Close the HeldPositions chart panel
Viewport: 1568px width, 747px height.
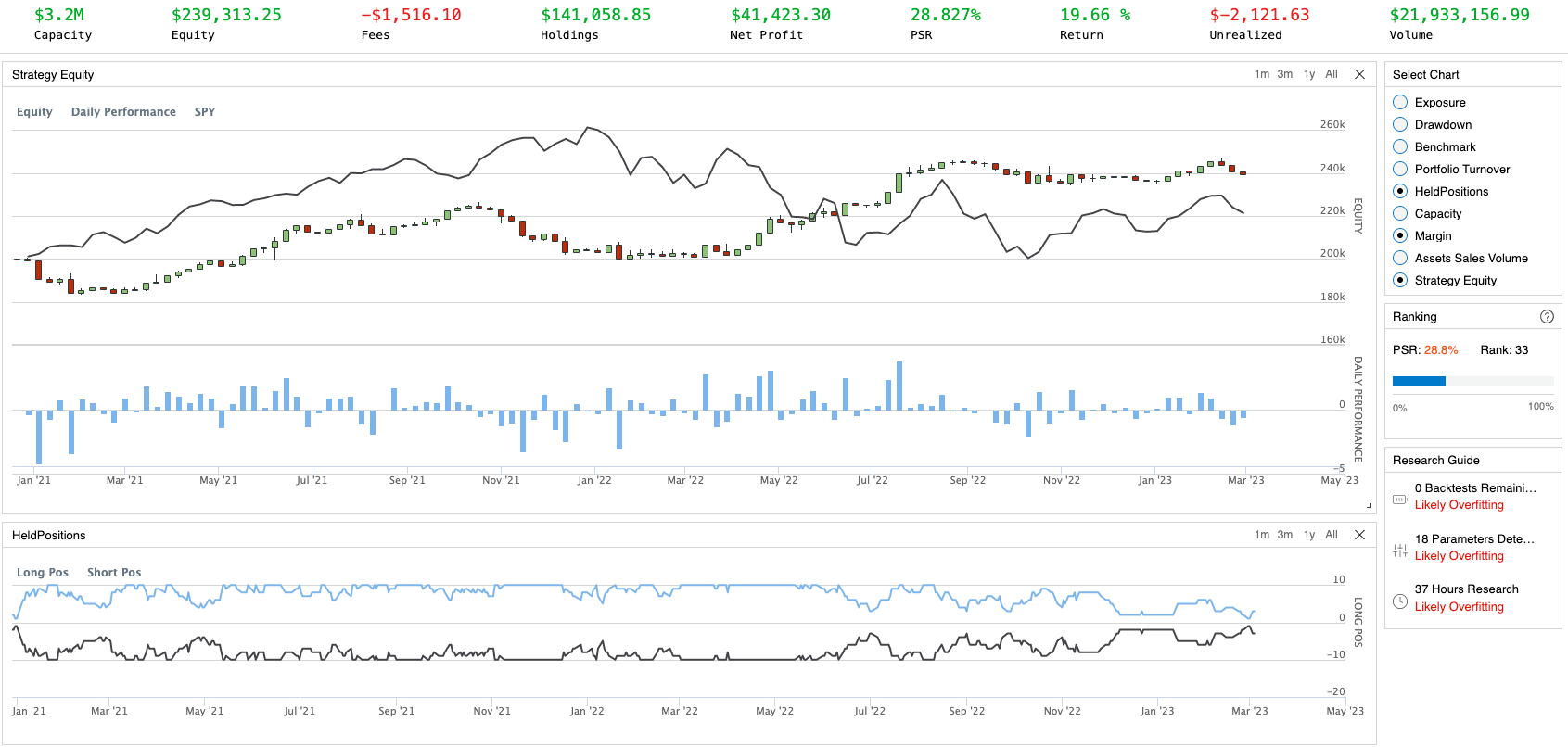(1359, 535)
